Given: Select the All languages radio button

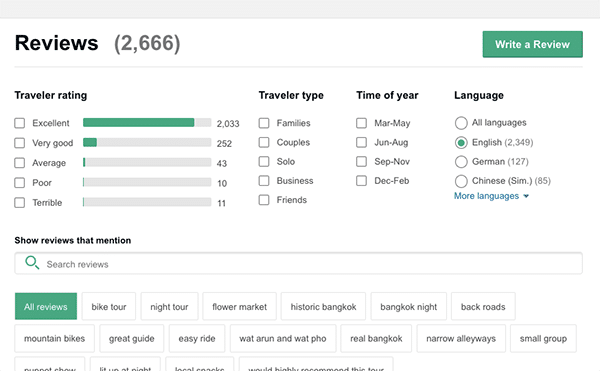Looking at the screenshot, I should pos(461,123).
